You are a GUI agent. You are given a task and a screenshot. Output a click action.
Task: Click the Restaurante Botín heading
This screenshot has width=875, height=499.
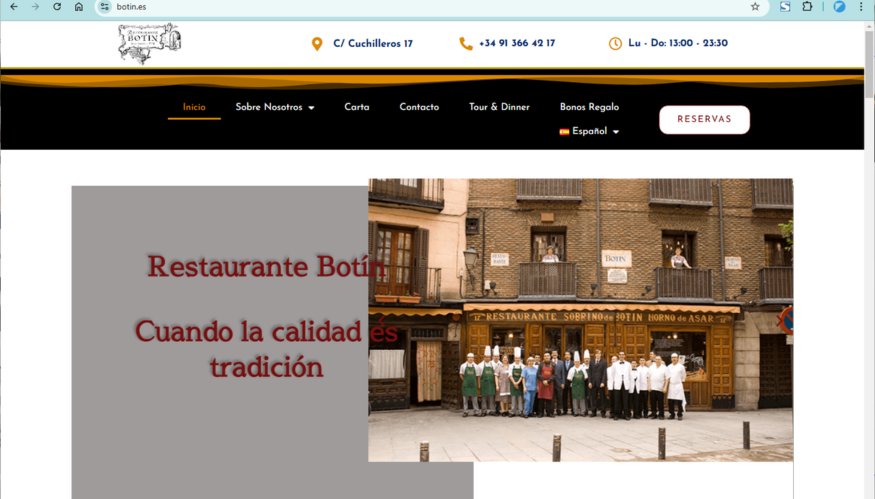(266, 267)
